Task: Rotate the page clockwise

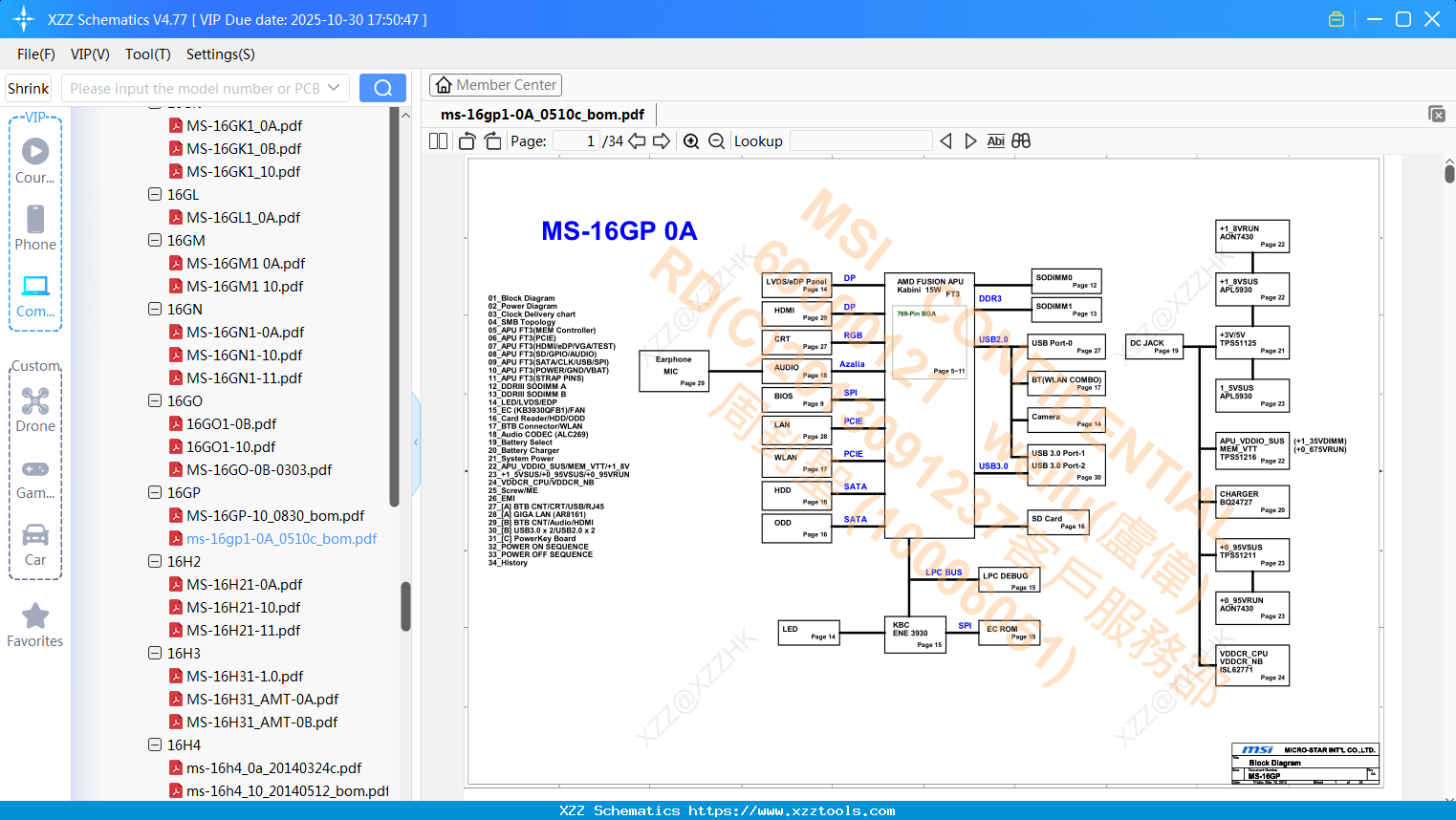Action: (493, 141)
